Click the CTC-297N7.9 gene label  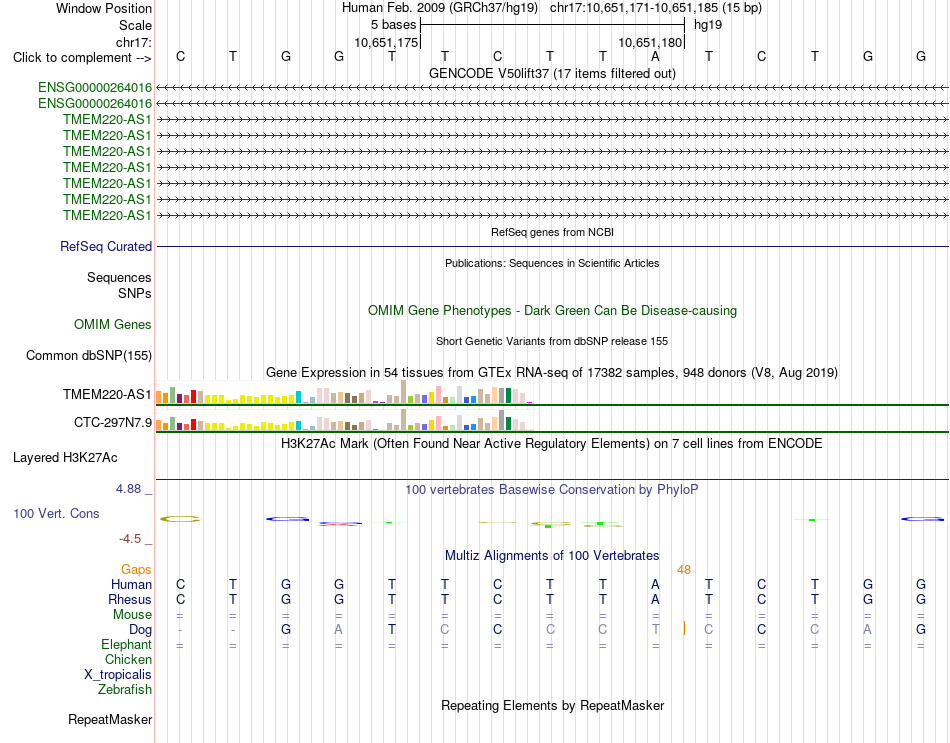coord(113,422)
